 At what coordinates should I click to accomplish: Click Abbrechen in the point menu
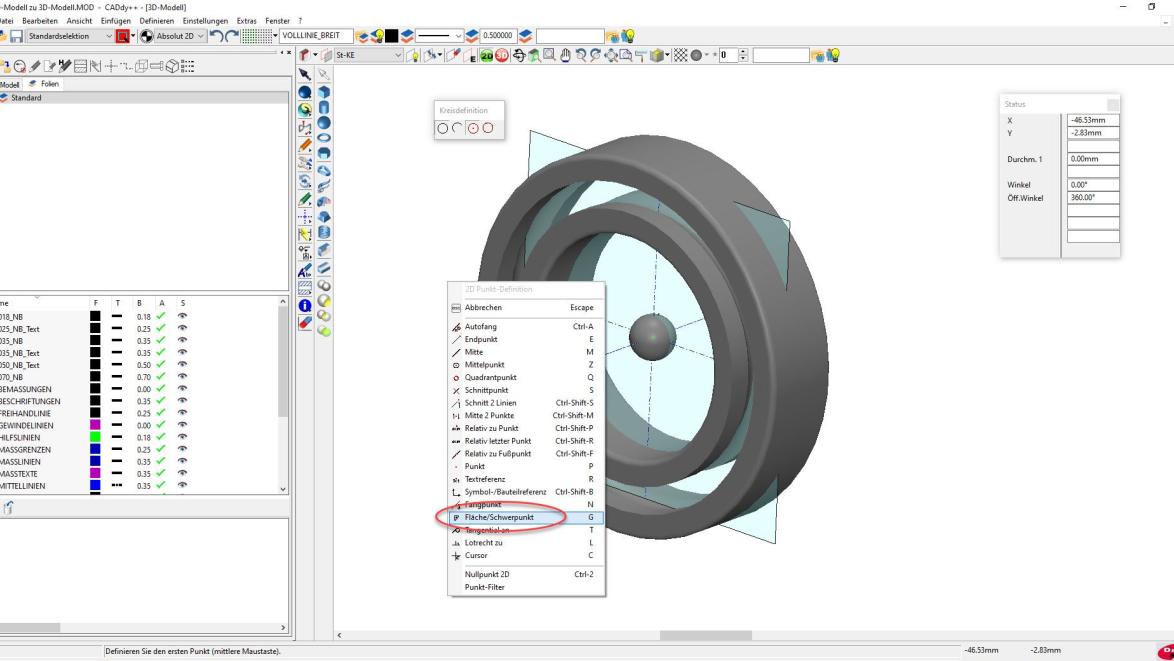click(x=483, y=308)
